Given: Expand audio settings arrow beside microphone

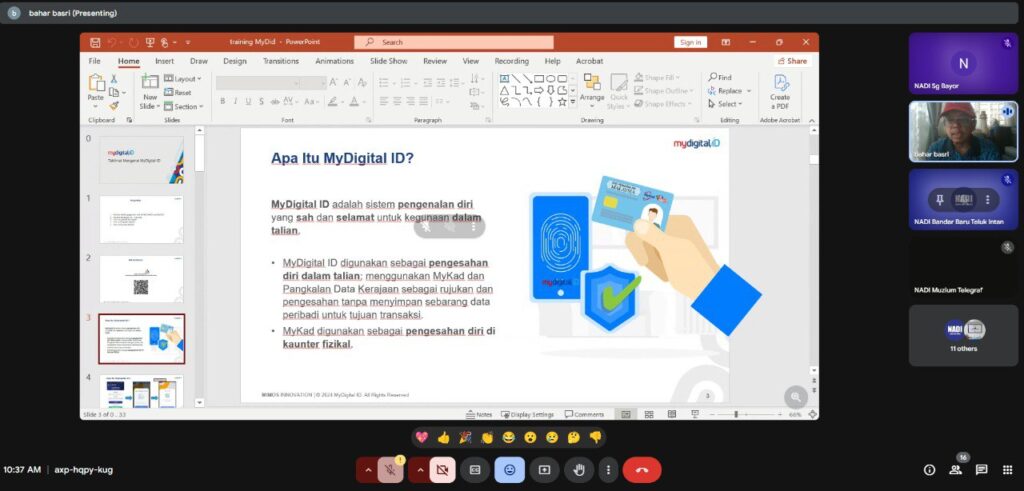Looking at the screenshot, I should pos(367,470).
